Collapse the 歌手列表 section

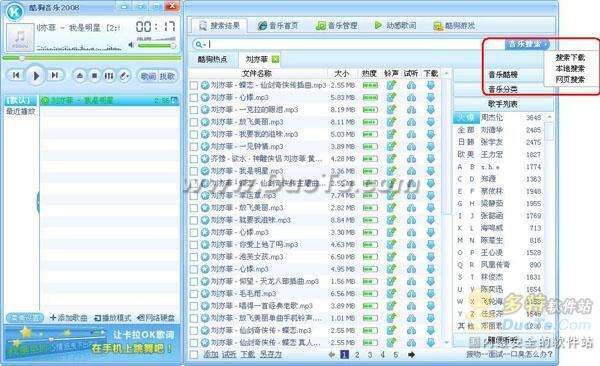pyautogui.click(x=503, y=104)
